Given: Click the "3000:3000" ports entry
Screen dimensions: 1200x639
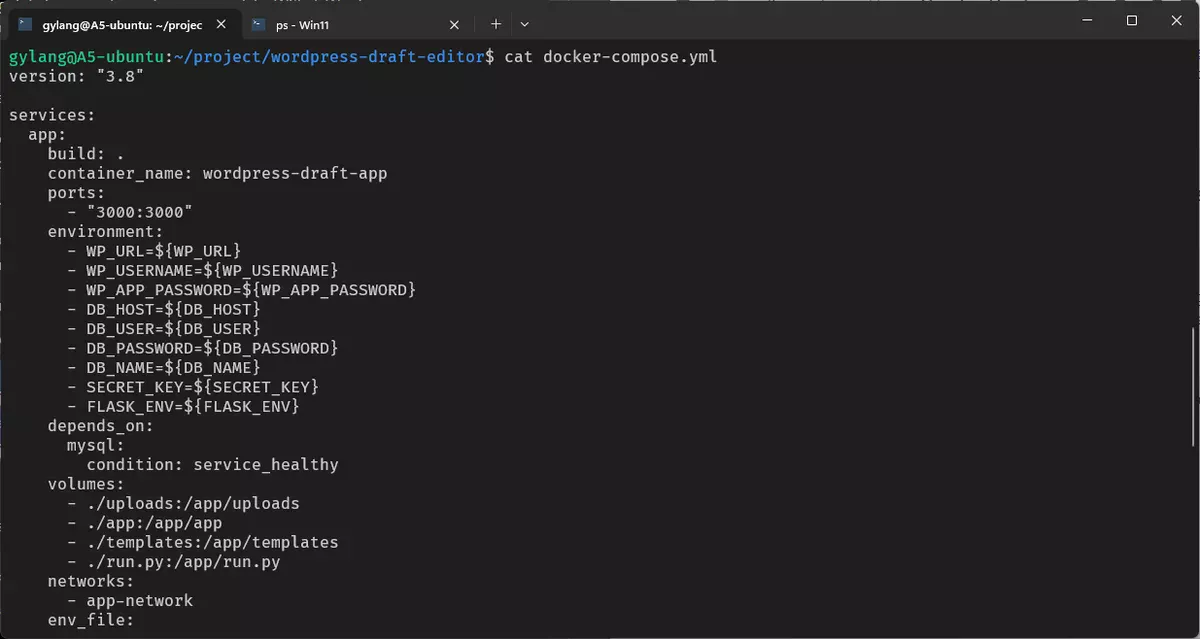Looking at the screenshot, I should pyautogui.click(x=139, y=212).
